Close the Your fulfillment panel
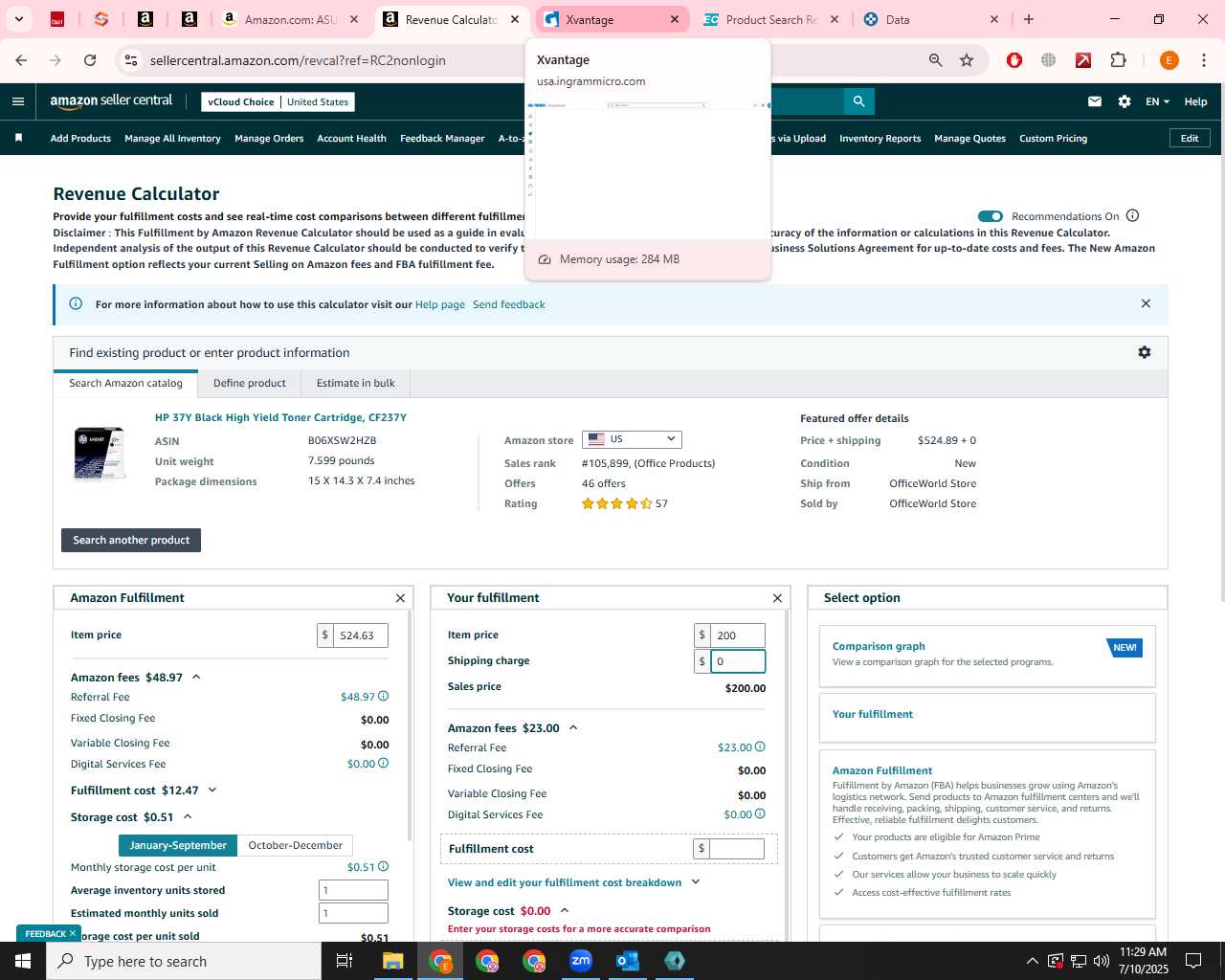The image size is (1225, 980). coord(777,598)
